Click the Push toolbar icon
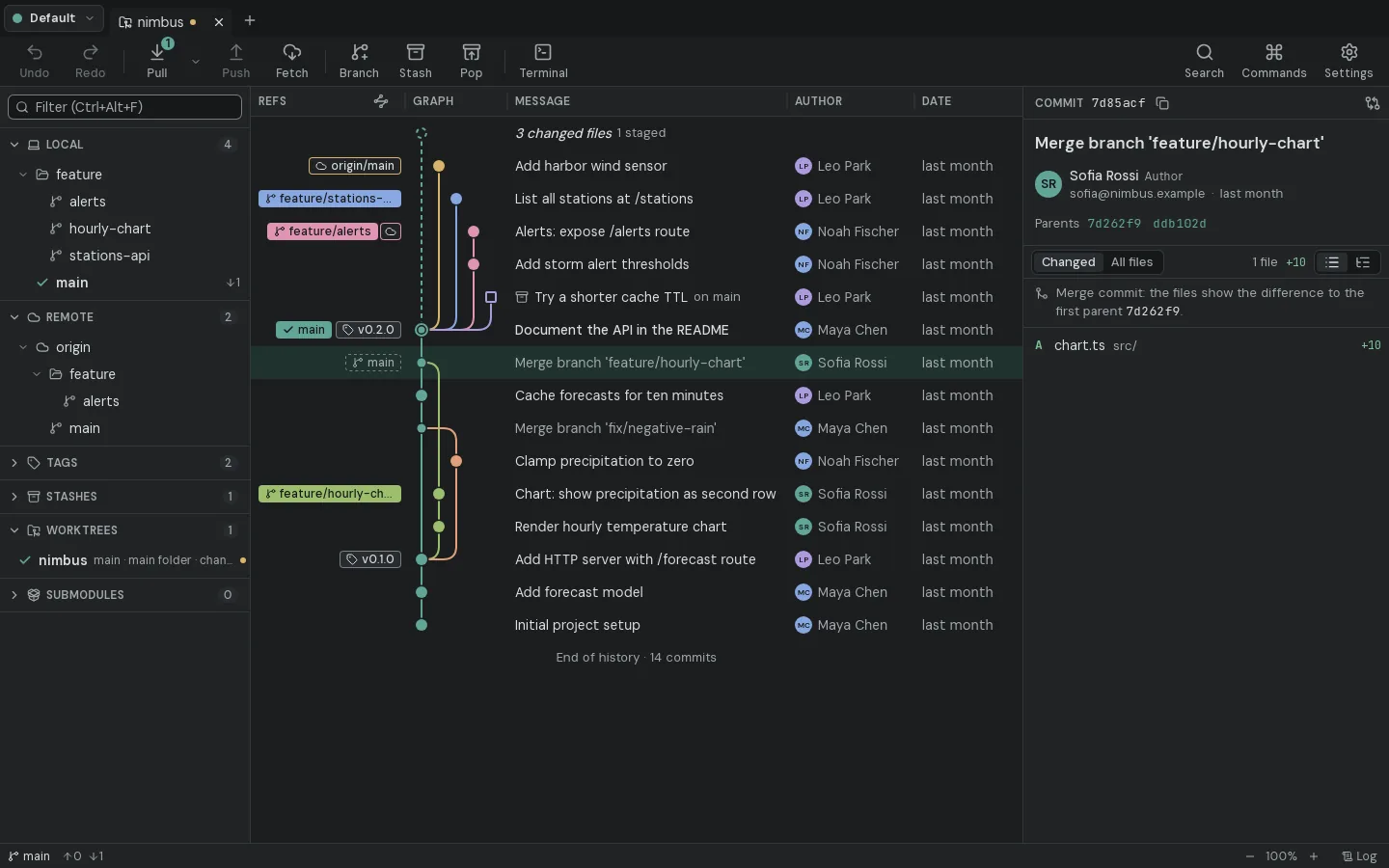Image resolution: width=1389 pixels, height=868 pixels. click(236, 61)
